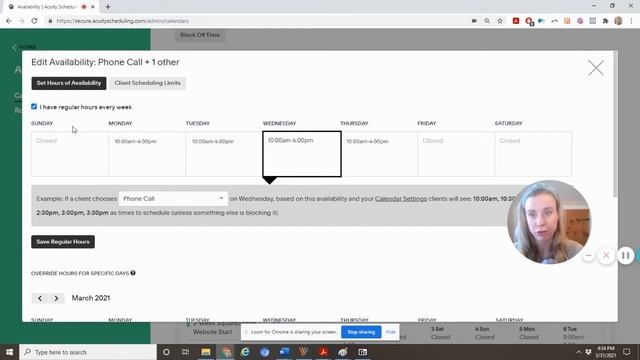Switch to Client Scheduling Limits tab
The image size is (640, 360).
pos(147,83)
